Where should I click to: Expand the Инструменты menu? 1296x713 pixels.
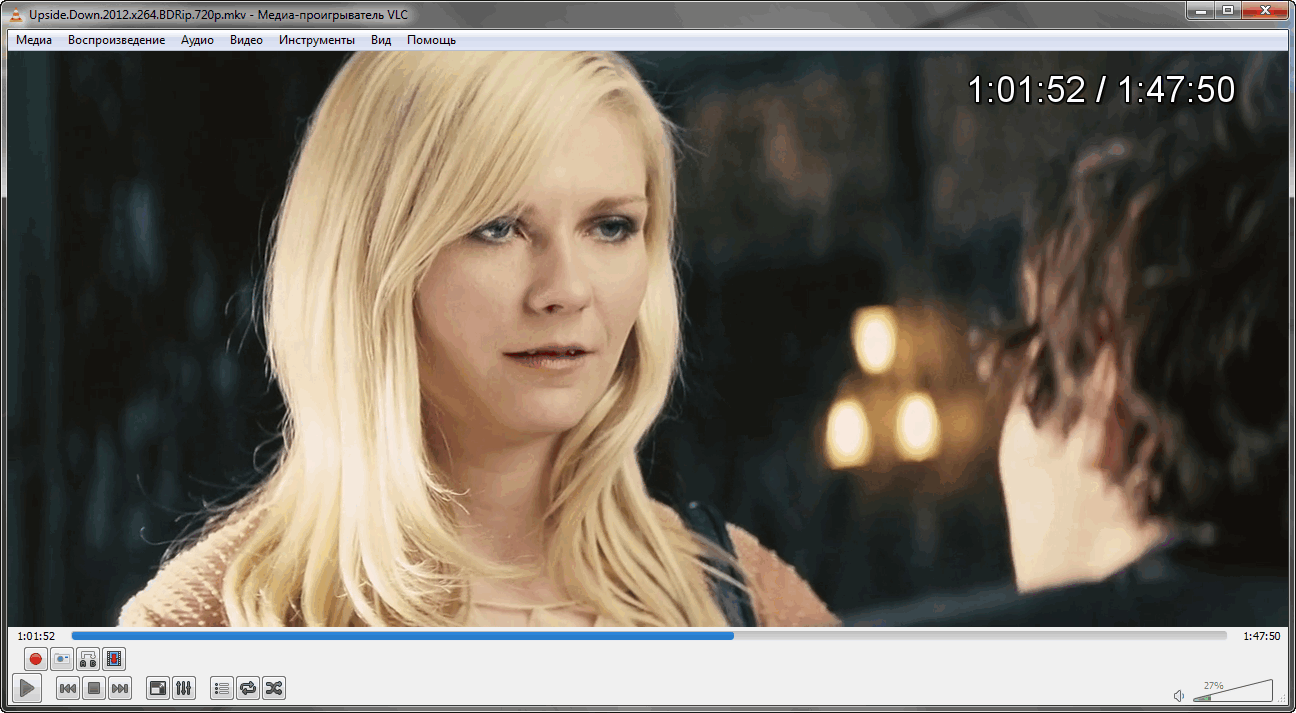[x=316, y=40]
